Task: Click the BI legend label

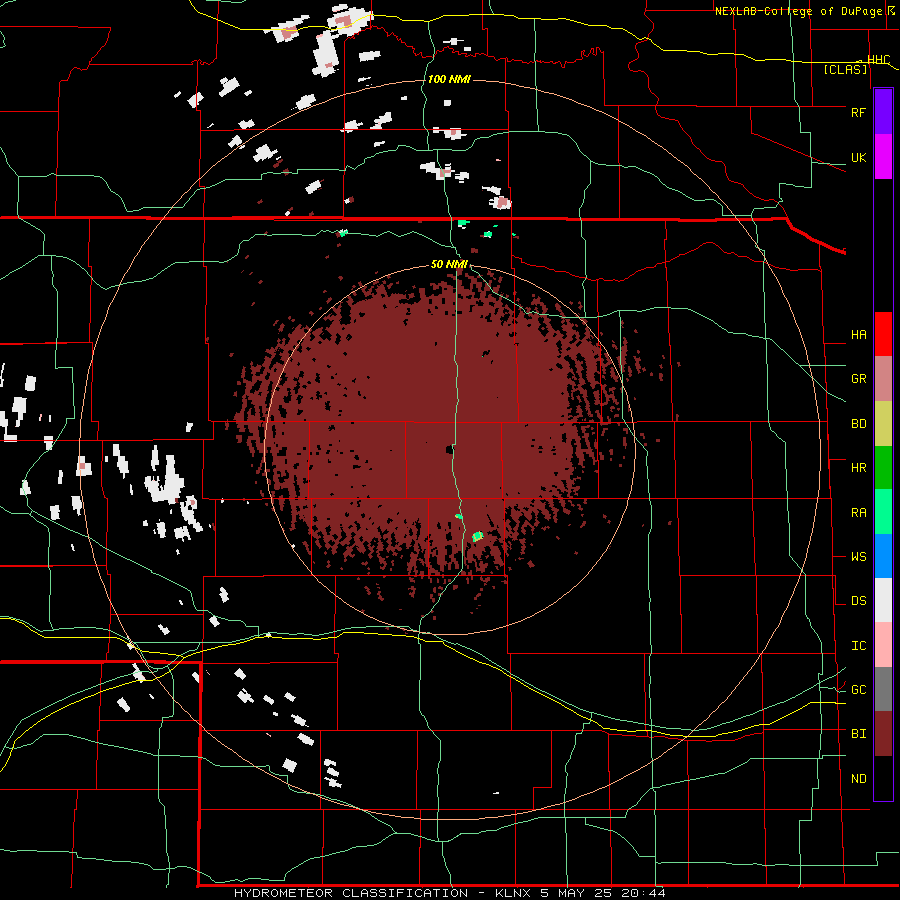Action: [x=858, y=734]
